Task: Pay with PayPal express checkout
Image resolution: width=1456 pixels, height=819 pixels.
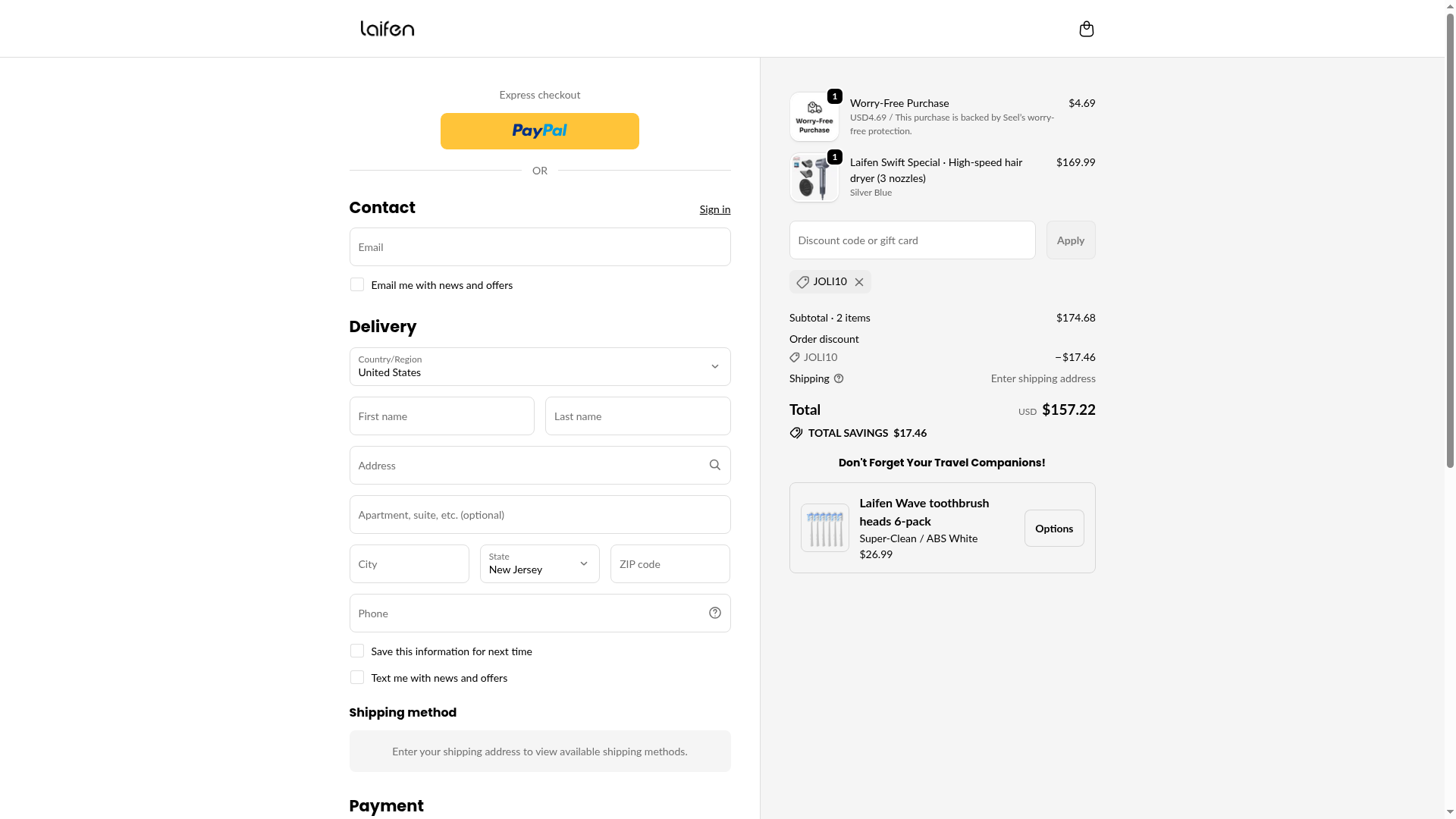Action: click(539, 131)
